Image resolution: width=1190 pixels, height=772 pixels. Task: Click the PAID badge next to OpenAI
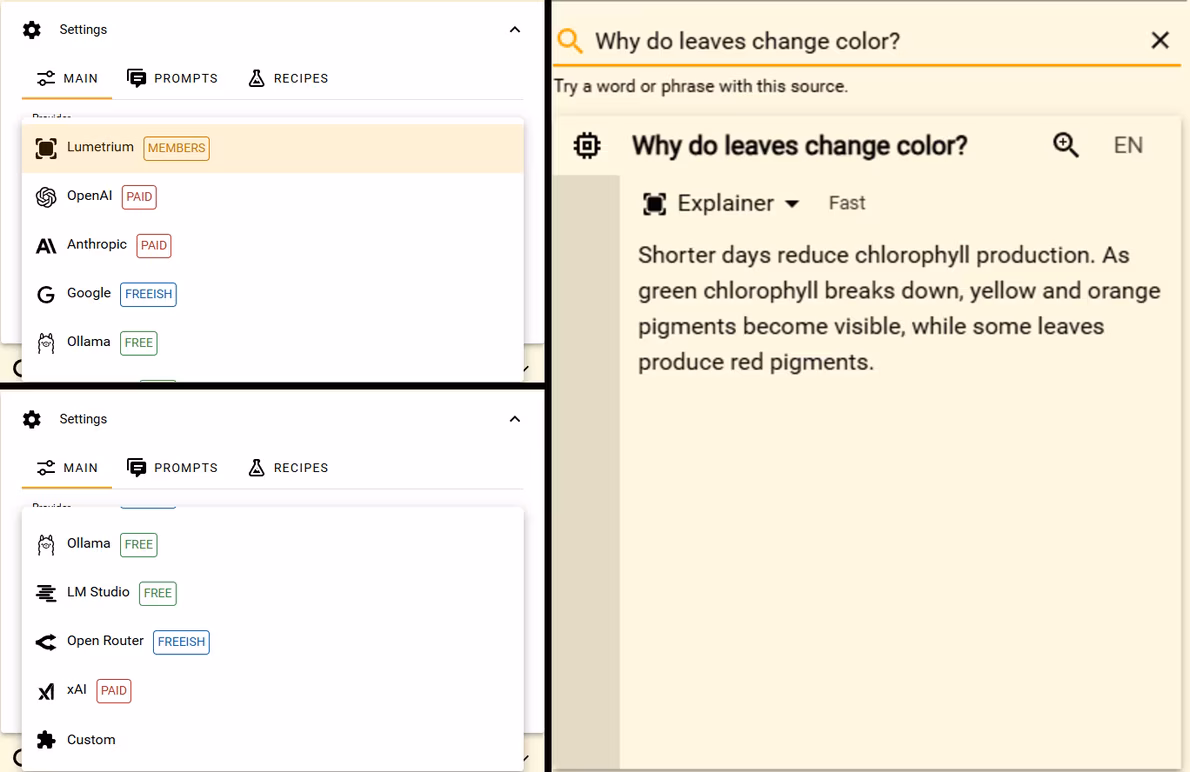tap(139, 197)
